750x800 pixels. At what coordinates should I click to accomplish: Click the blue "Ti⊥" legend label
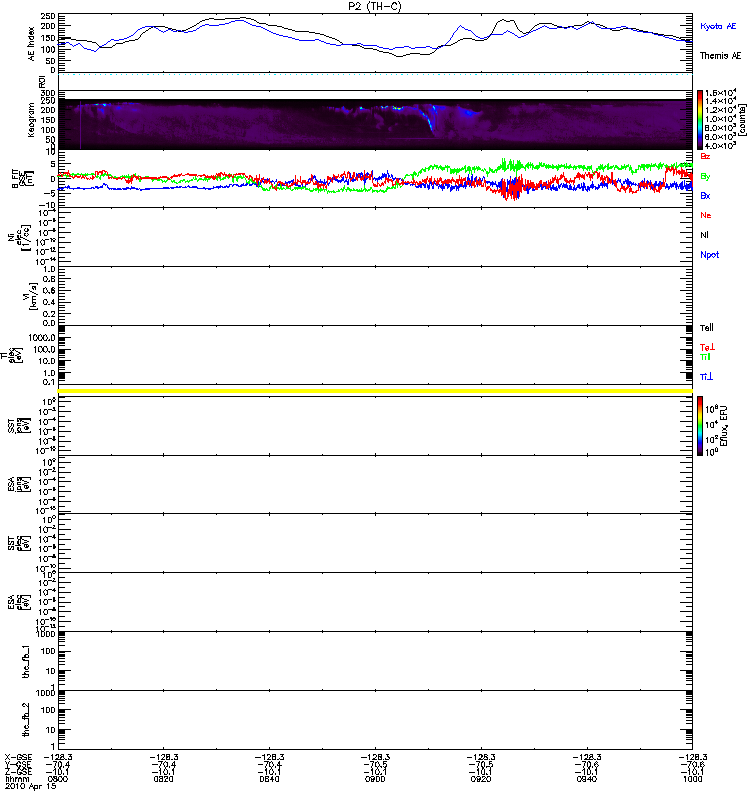[x=706, y=377]
